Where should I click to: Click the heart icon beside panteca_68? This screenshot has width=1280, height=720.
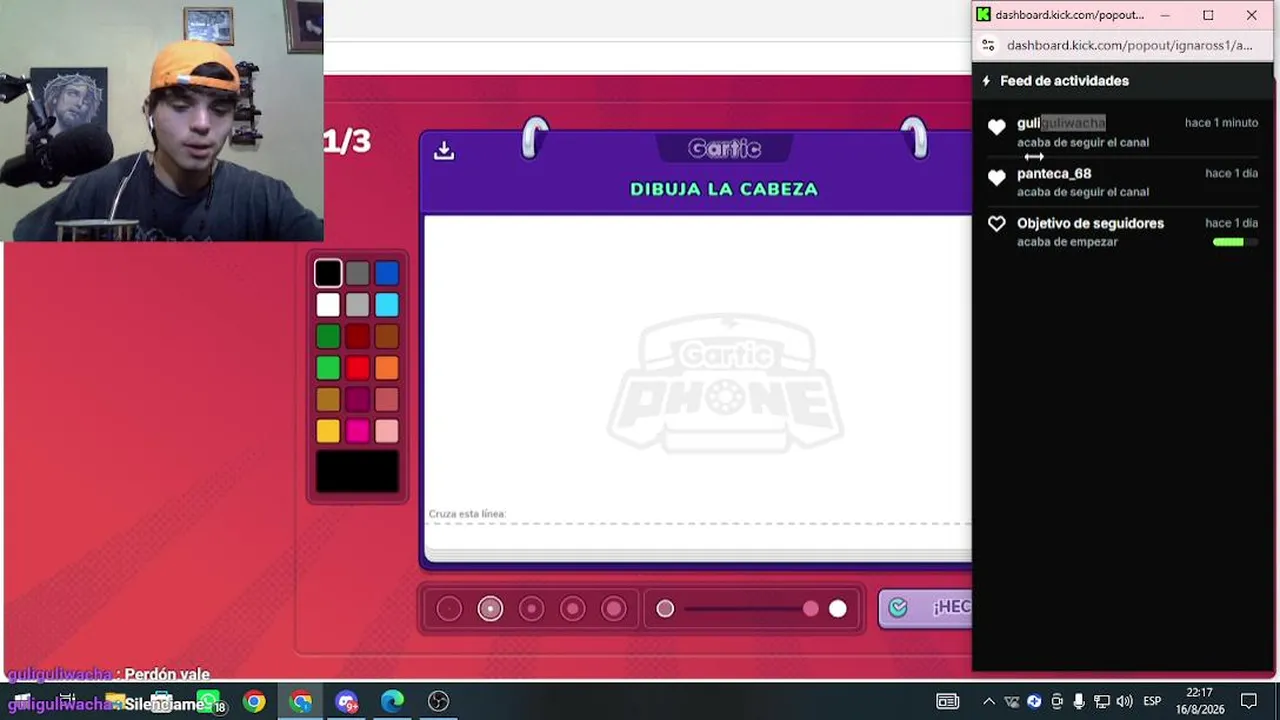coord(996,177)
